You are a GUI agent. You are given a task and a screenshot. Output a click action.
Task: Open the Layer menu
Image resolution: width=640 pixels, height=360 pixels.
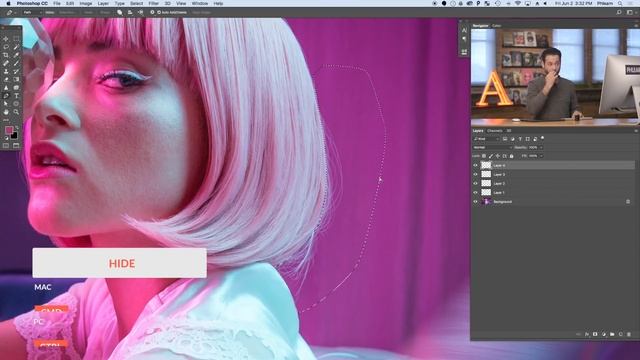103,3
